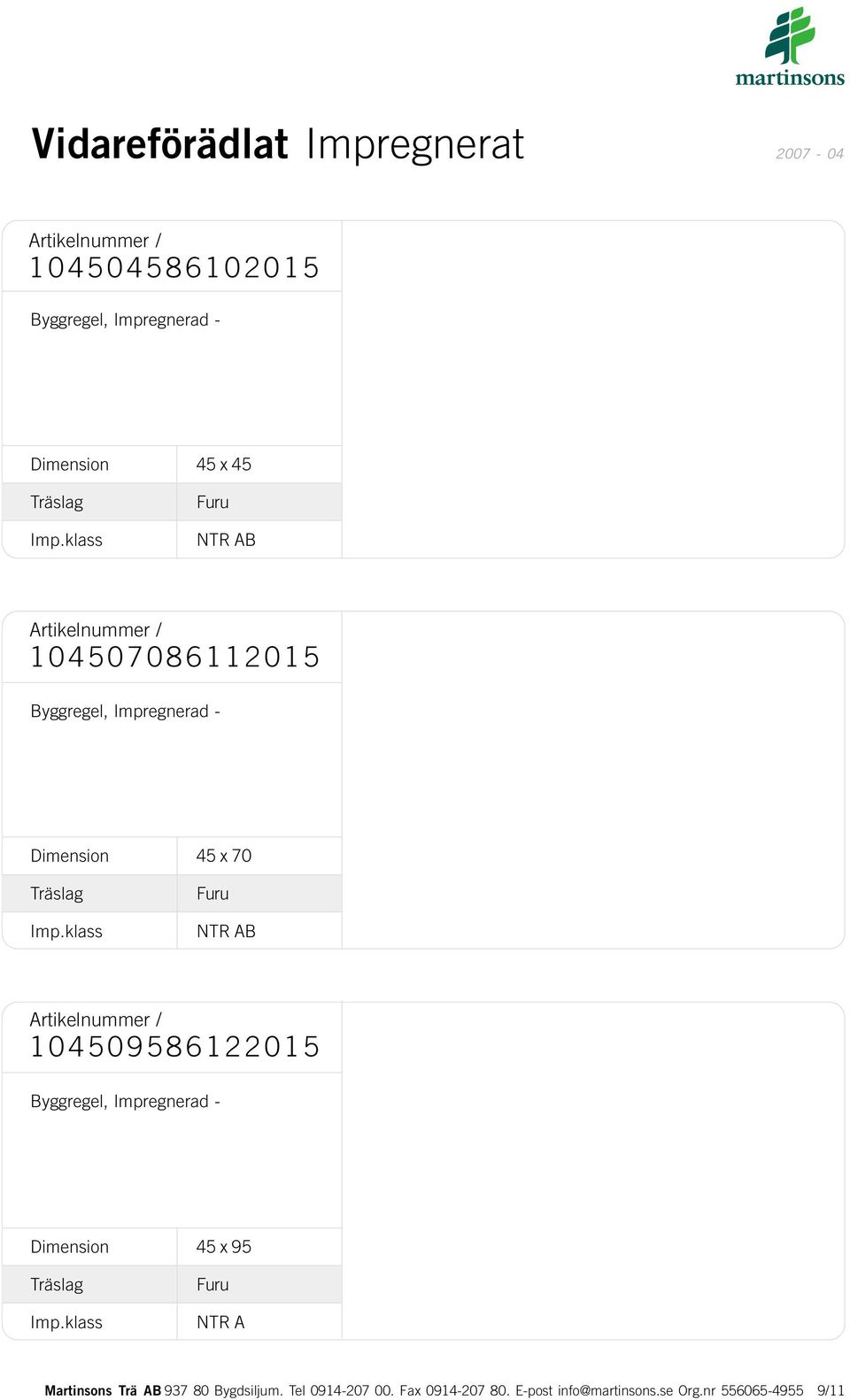Image resolution: width=850 pixels, height=1400 pixels.
Task: Click the Martinsons tree logo
Action: (790, 47)
